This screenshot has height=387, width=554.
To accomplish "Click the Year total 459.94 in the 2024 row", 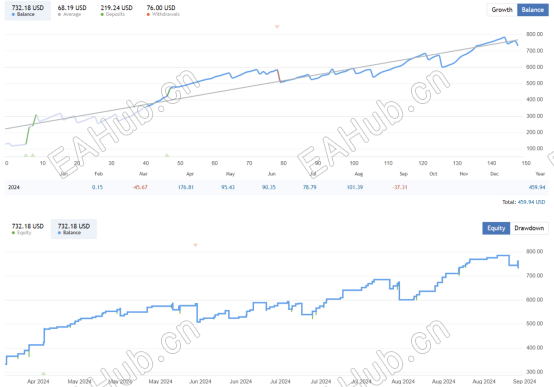I will (537, 187).
